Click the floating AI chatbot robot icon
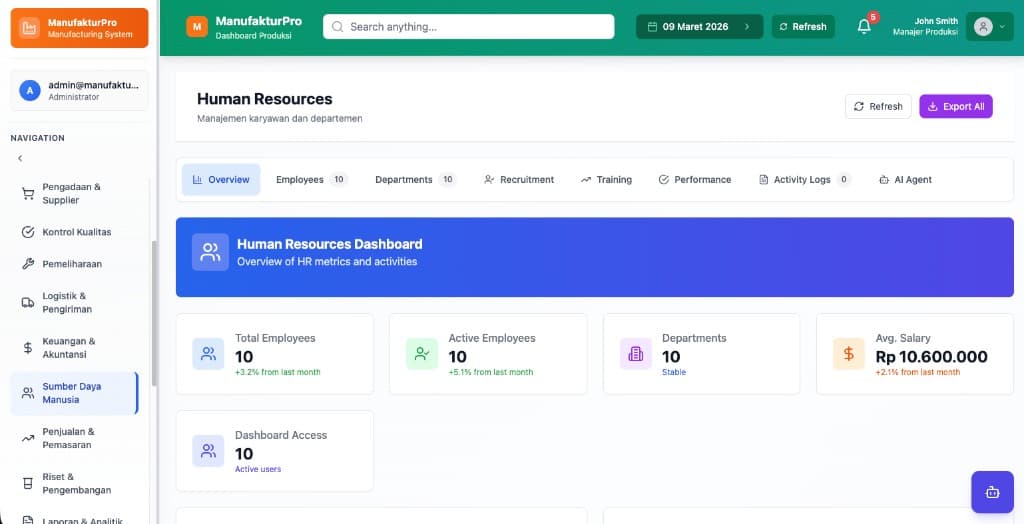 point(991,492)
